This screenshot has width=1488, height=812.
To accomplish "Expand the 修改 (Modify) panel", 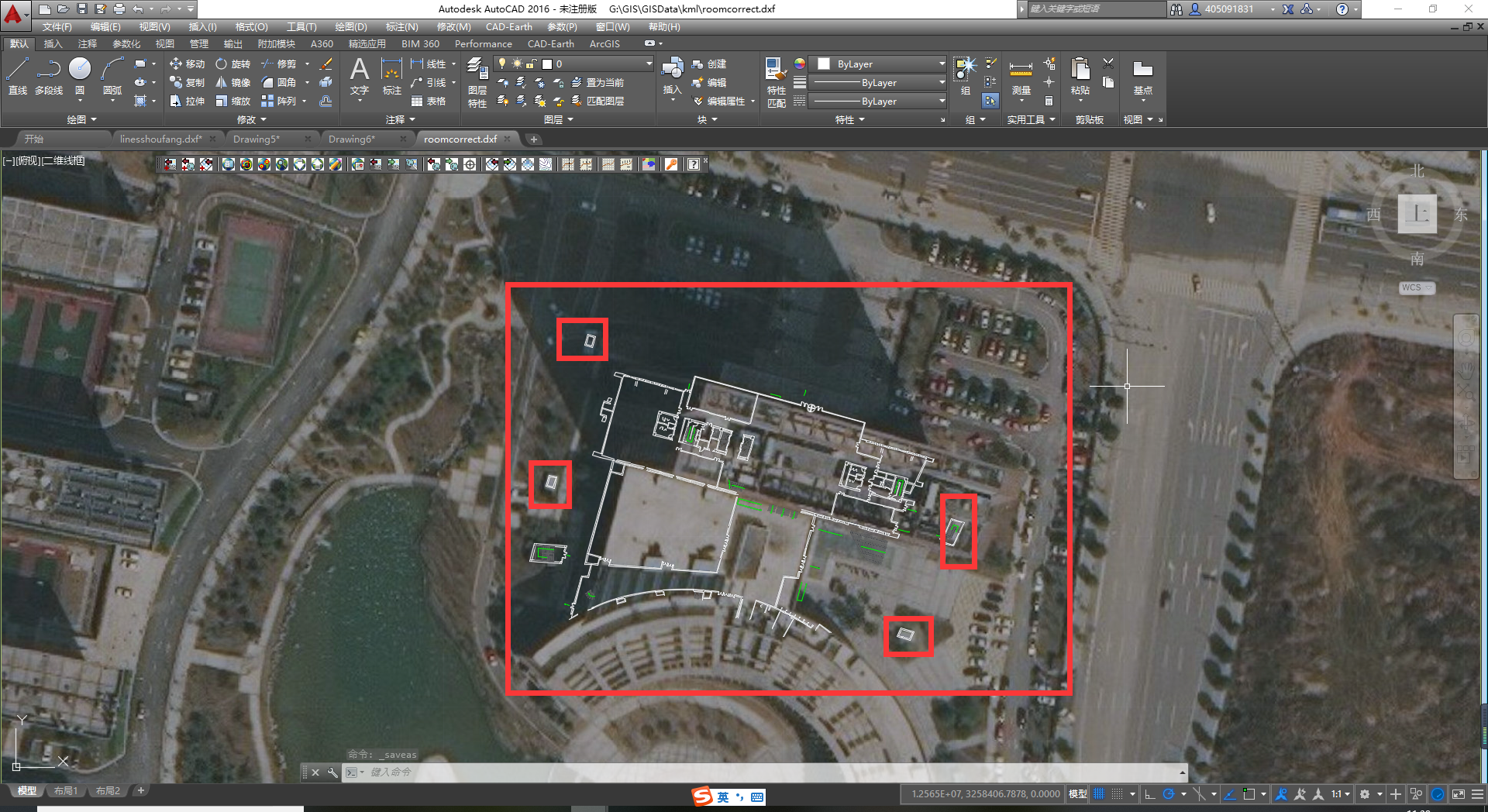I will click(252, 119).
